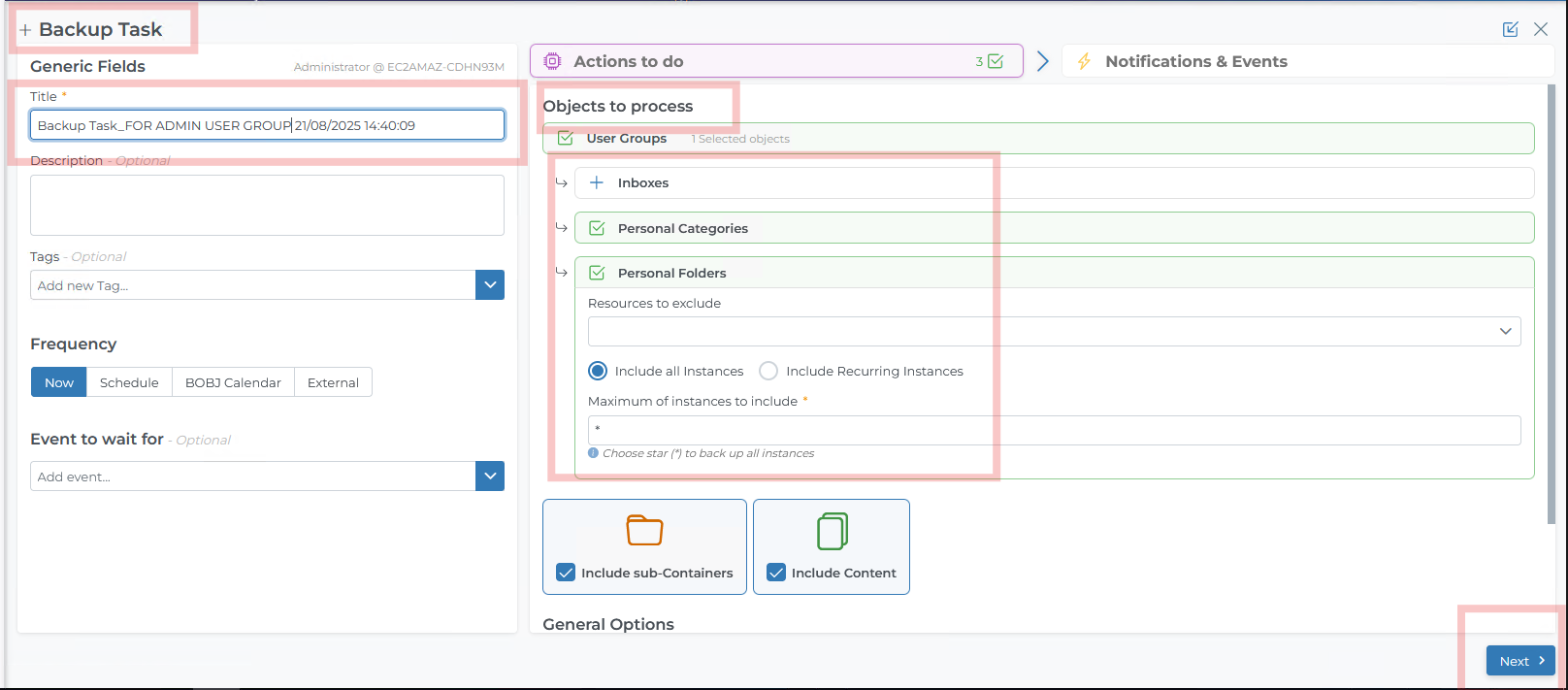Uncheck the Personal Folders checkbox

pyautogui.click(x=597, y=273)
